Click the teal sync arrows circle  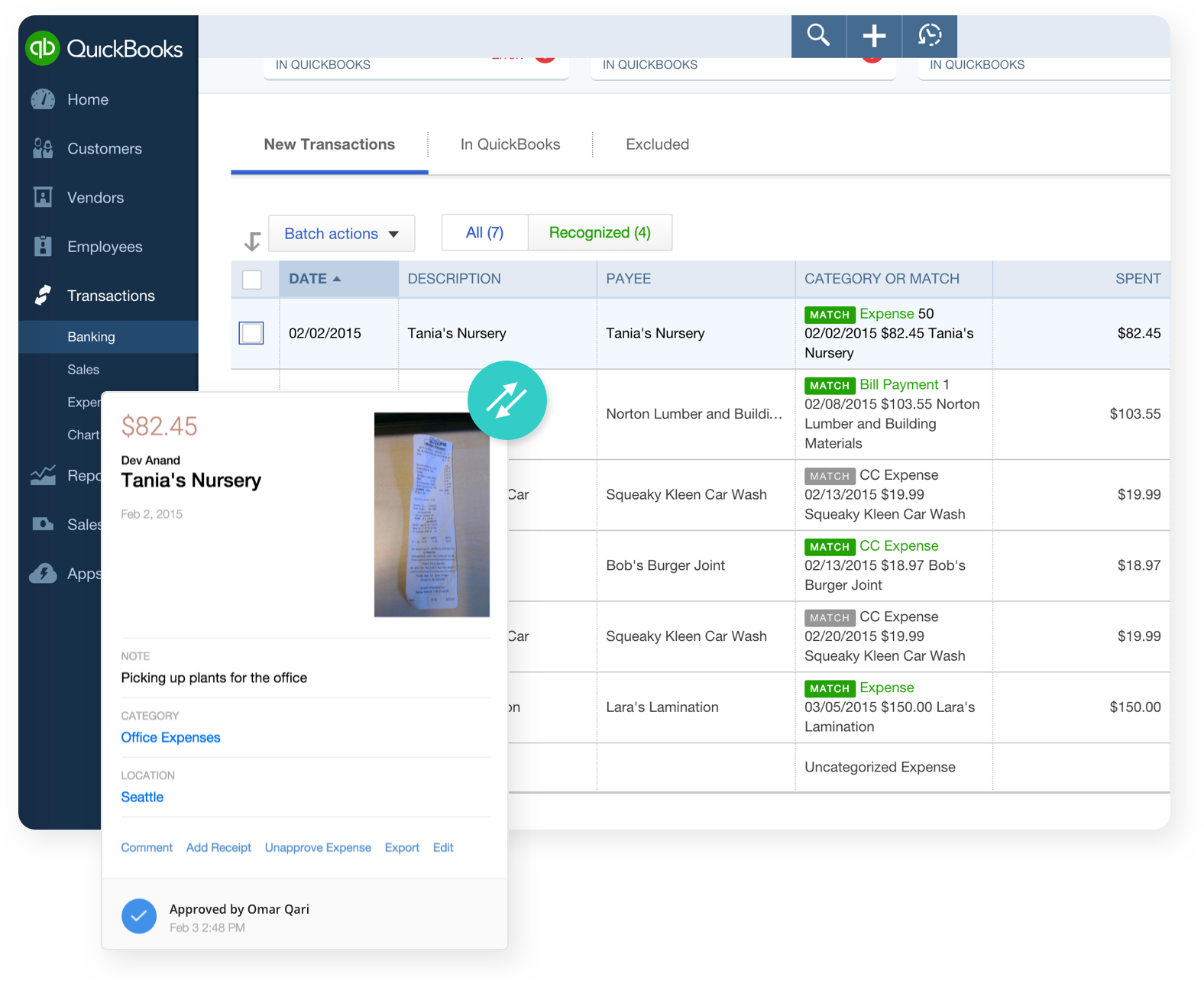(507, 400)
